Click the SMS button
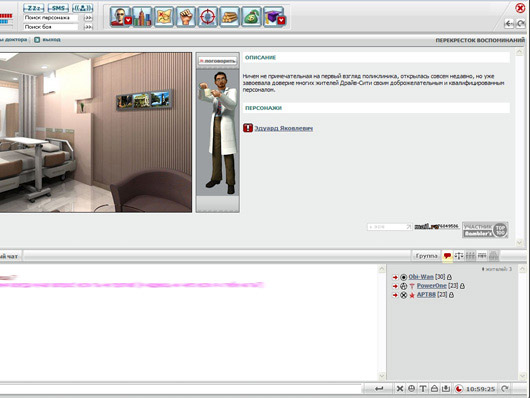This screenshot has width=530, height=398. pos(58,8)
